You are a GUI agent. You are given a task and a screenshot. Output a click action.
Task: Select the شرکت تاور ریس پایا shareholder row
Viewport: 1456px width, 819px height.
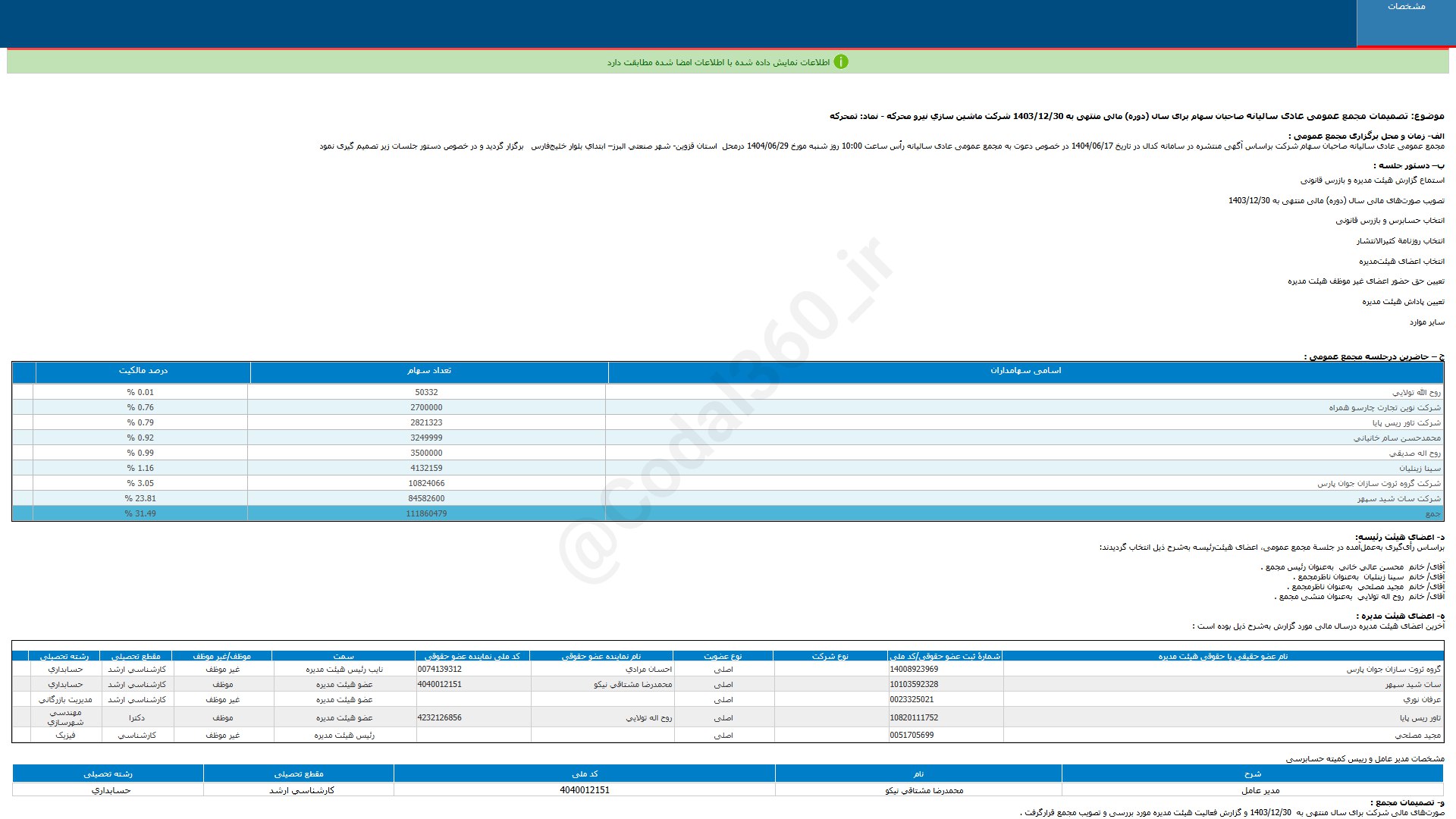1406,423
